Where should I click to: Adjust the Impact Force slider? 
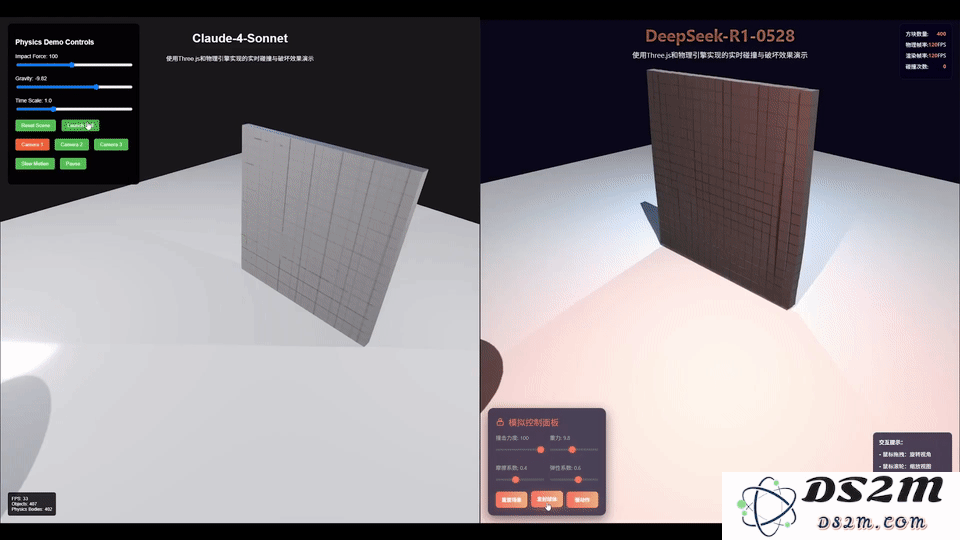pyautogui.click(x=74, y=65)
